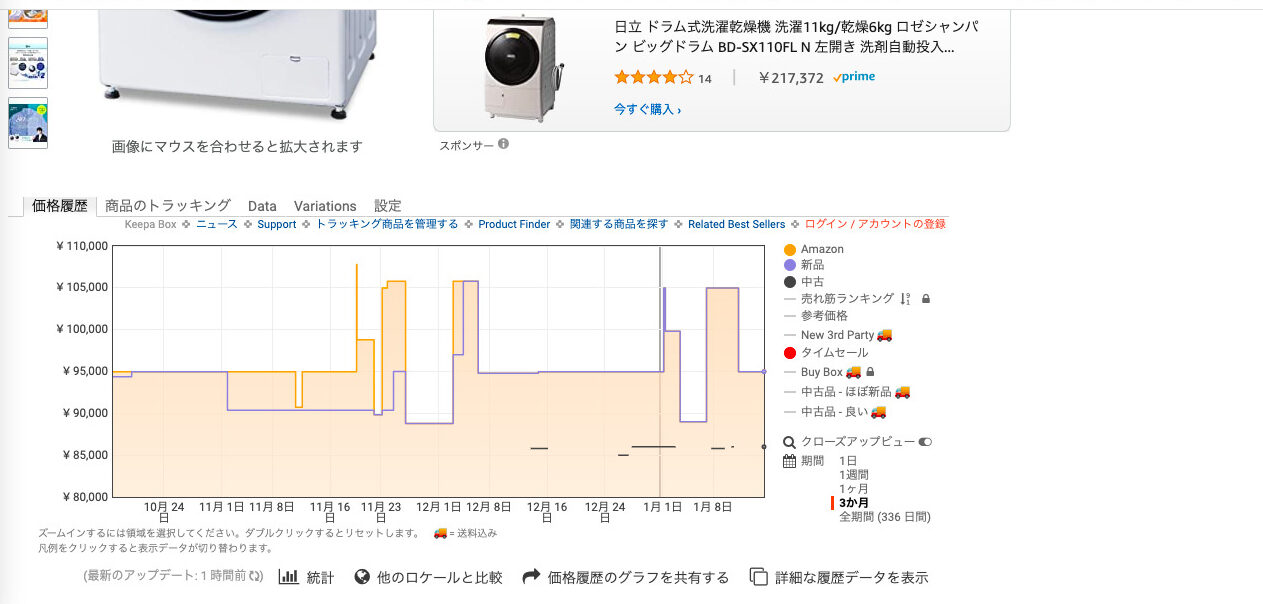Open the 設定 tab
Viewport: 1263px width, 604px height.
388,205
